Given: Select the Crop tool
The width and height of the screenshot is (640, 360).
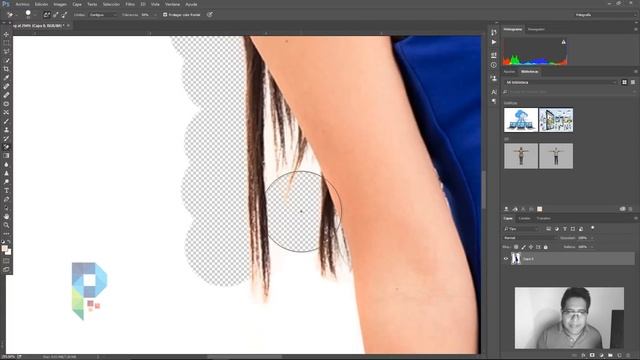Looking at the screenshot, I should (x=6, y=69).
